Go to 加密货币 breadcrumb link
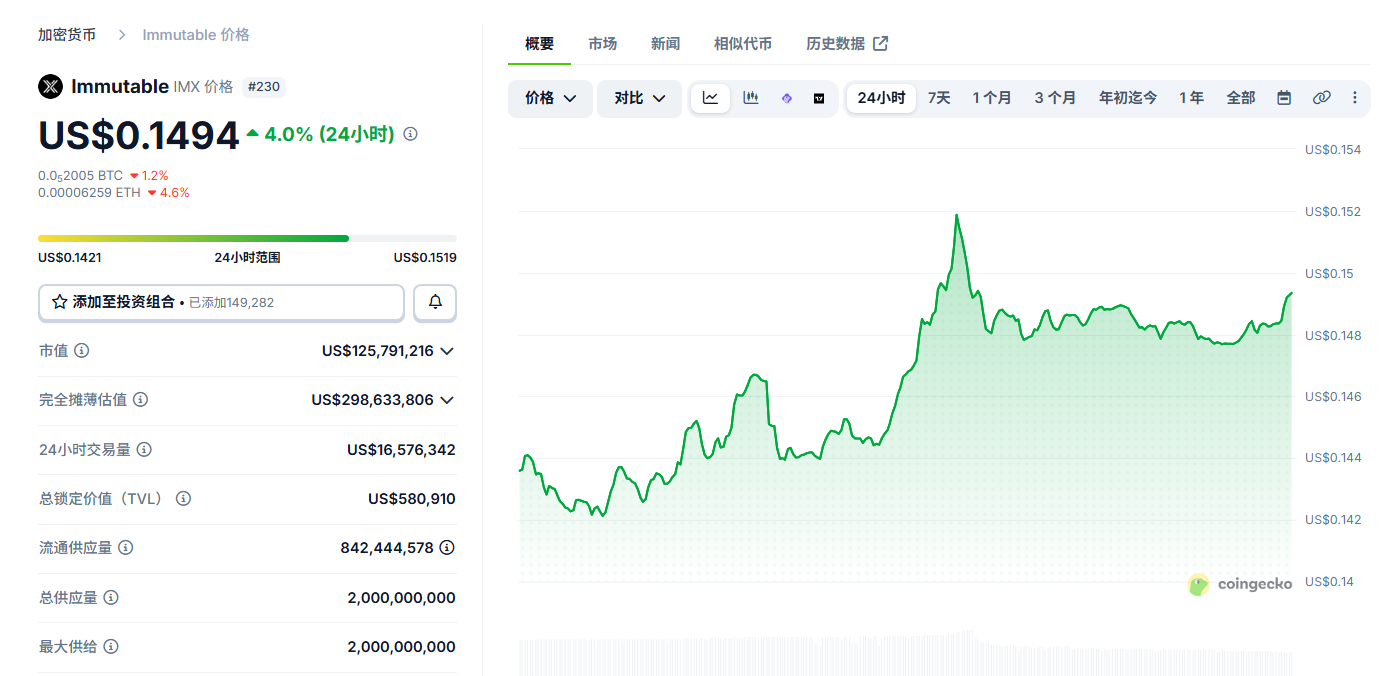 67,35
